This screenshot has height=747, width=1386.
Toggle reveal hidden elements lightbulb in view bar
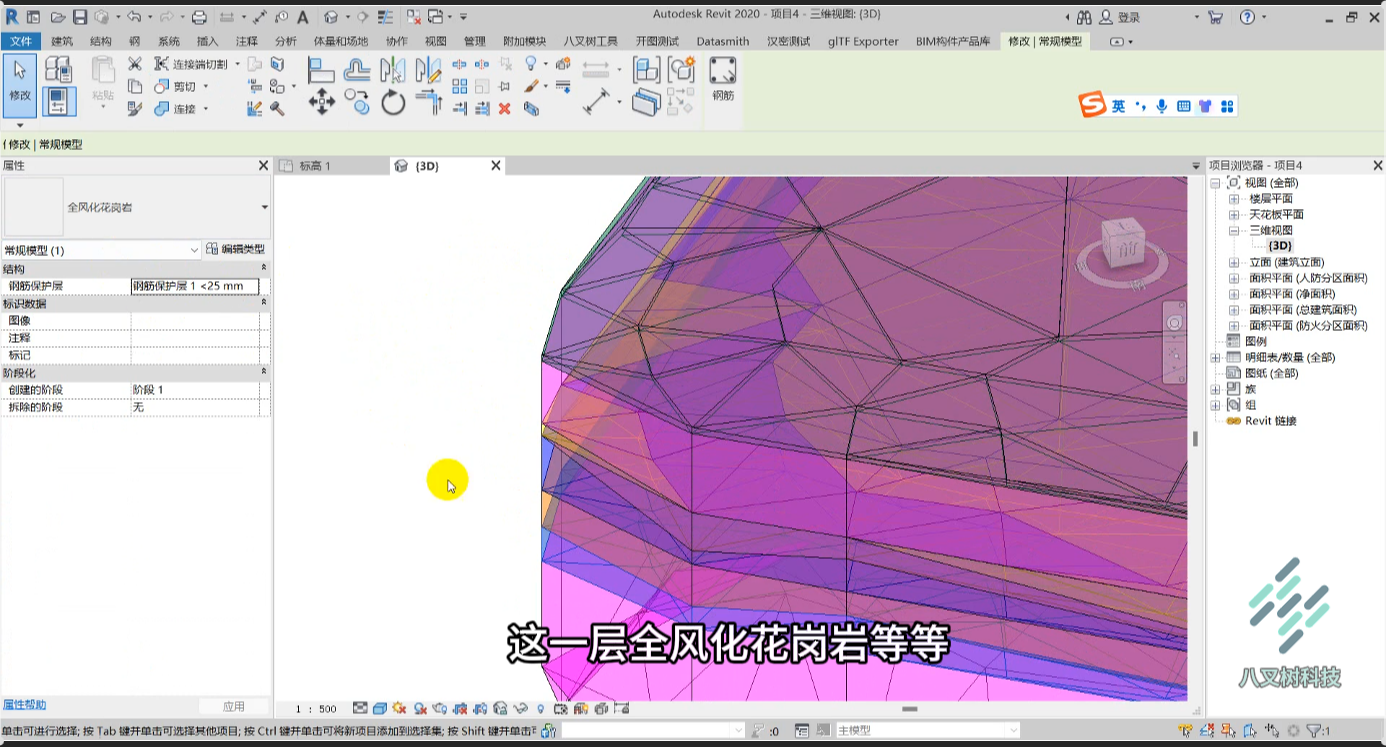tap(541, 709)
